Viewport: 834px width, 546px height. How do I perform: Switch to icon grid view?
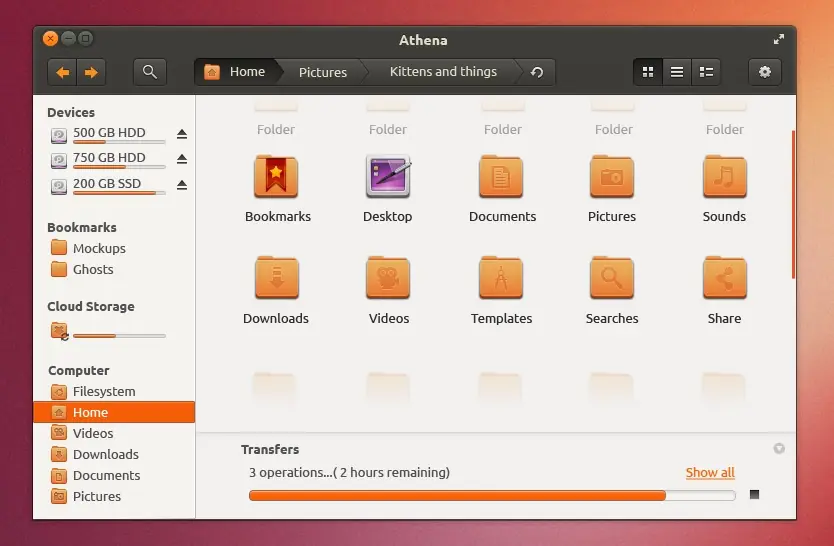648,72
